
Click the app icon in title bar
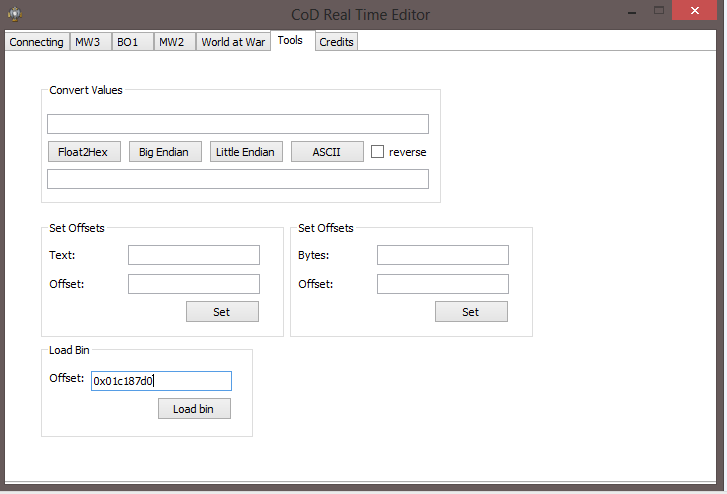[x=14, y=14]
